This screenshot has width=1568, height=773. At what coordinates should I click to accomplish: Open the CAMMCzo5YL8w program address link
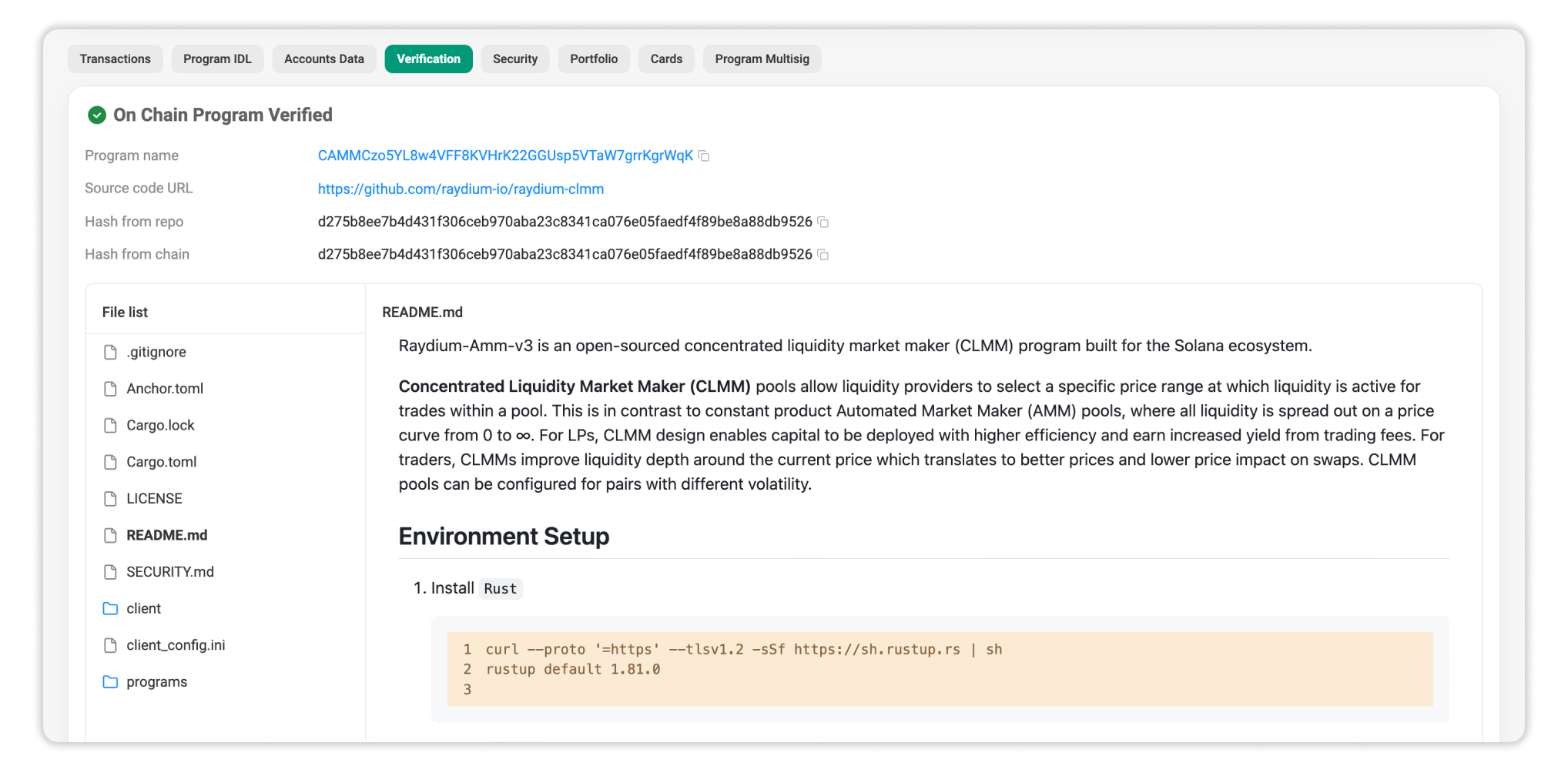coord(505,156)
